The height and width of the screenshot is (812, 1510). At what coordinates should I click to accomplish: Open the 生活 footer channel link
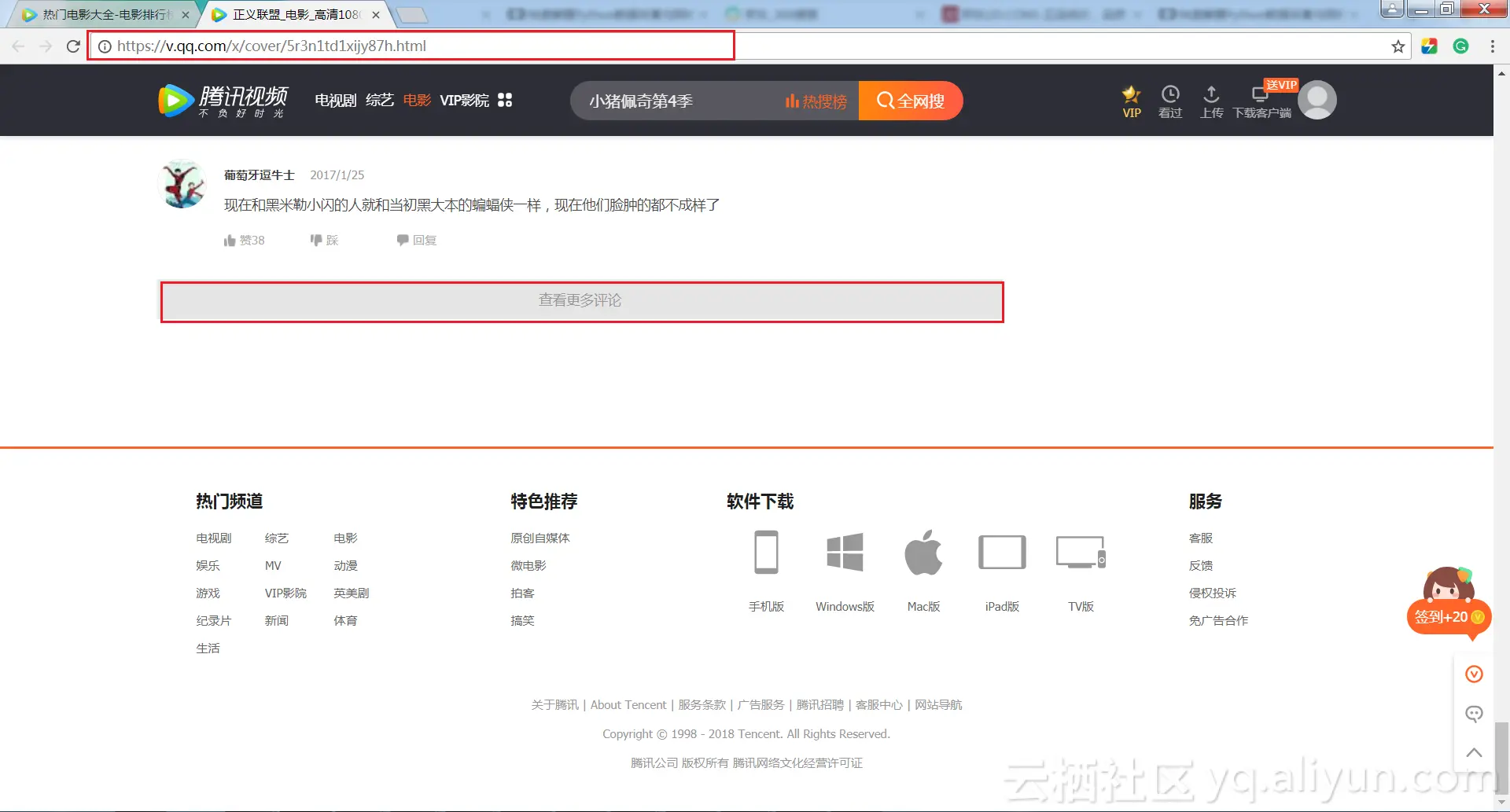click(208, 648)
